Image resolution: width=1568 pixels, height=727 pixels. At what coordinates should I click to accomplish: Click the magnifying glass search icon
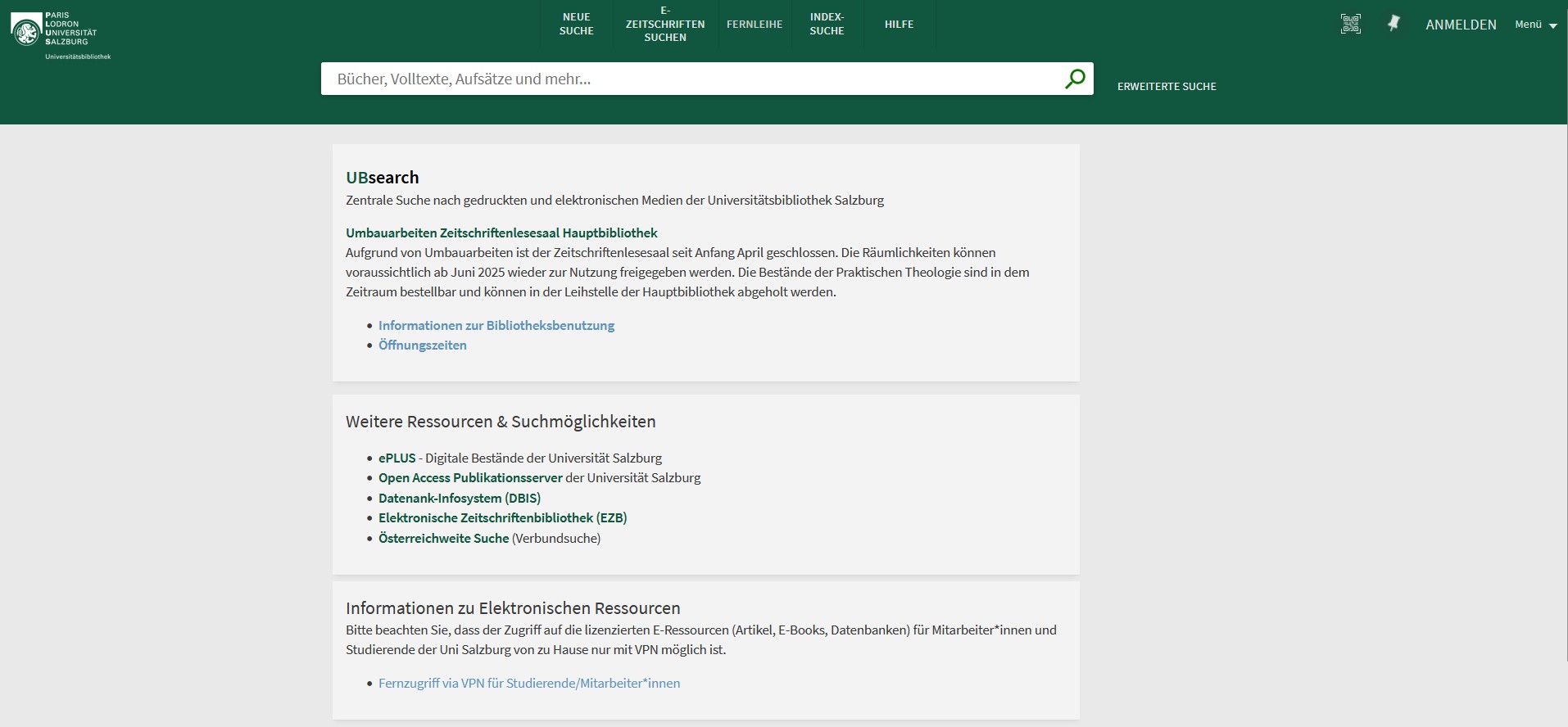point(1074,79)
